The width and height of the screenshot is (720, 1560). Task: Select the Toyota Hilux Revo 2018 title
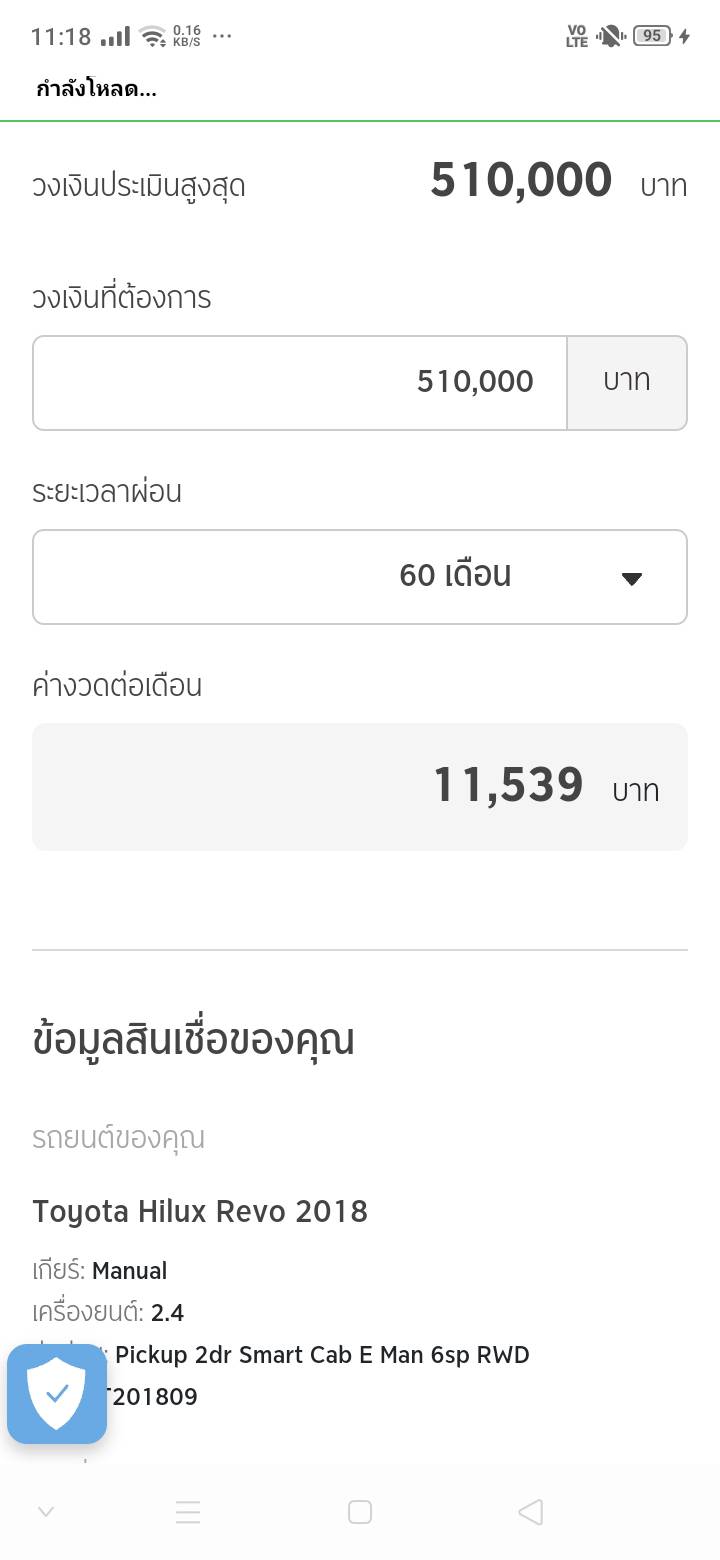coord(200,1211)
